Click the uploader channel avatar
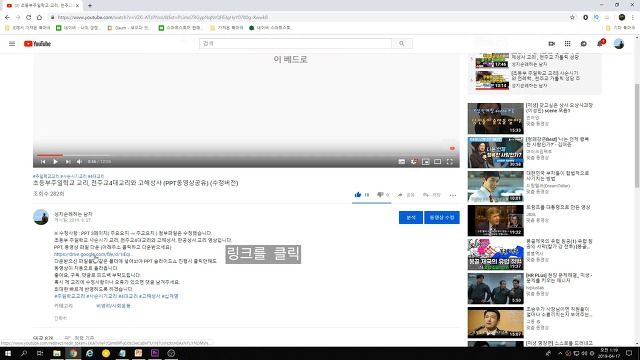640x360 pixels. (41, 217)
